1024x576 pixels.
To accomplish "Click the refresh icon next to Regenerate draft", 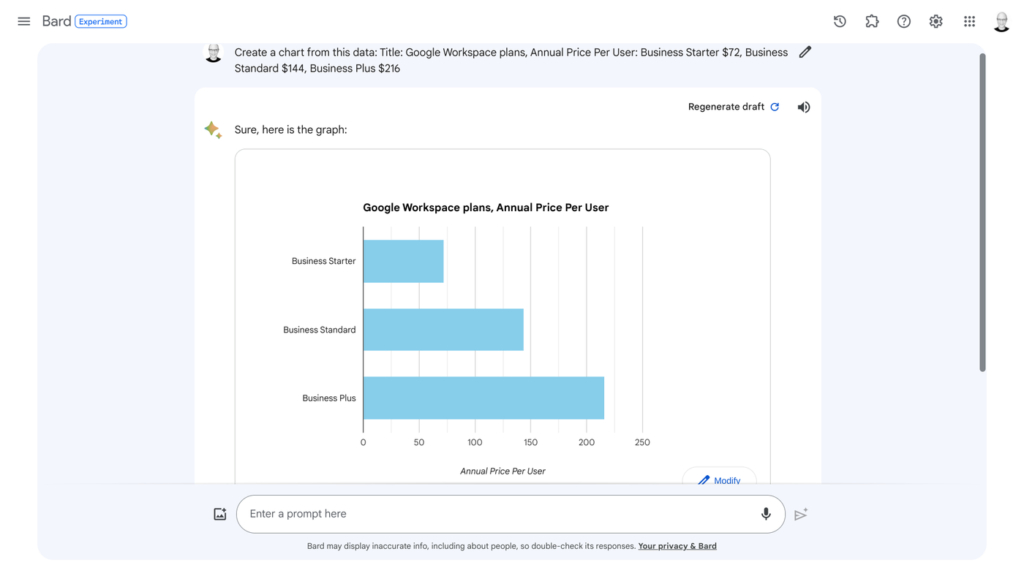I will [773, 106].
